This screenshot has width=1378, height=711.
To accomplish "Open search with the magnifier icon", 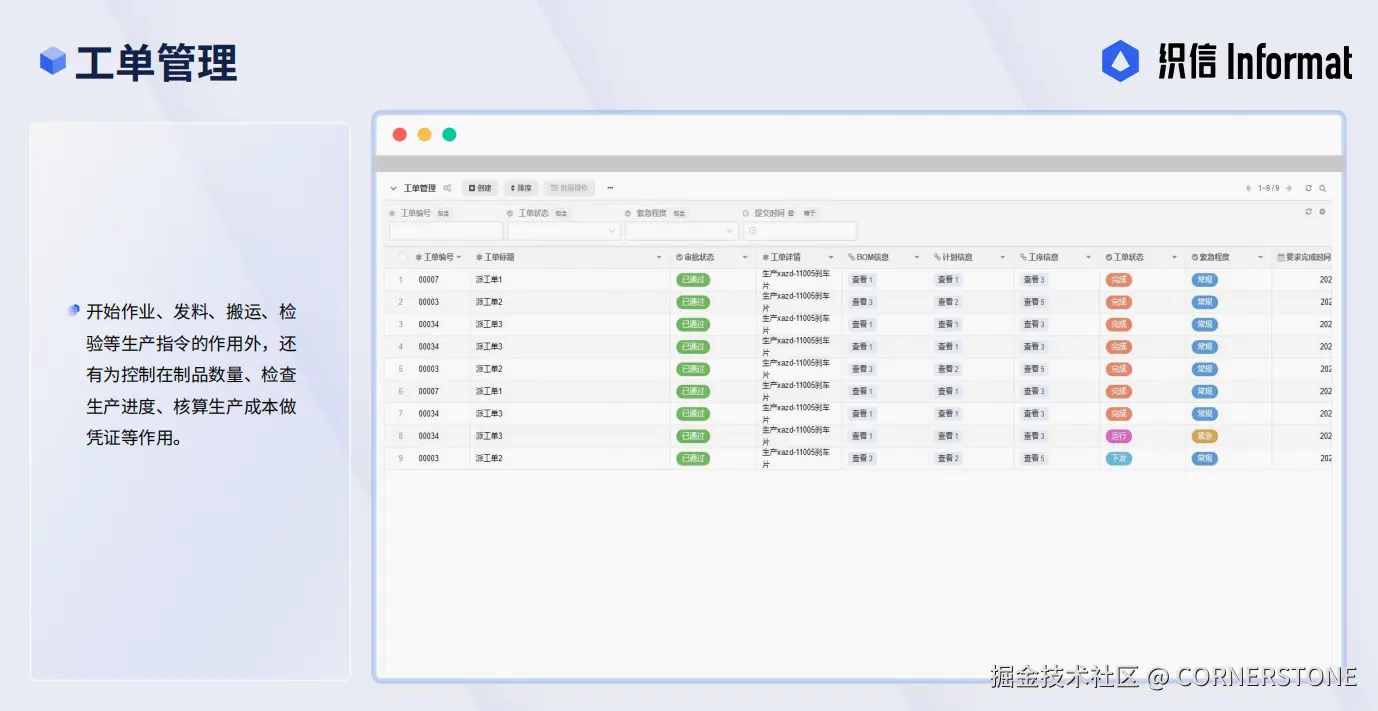I will point(1322,188).
